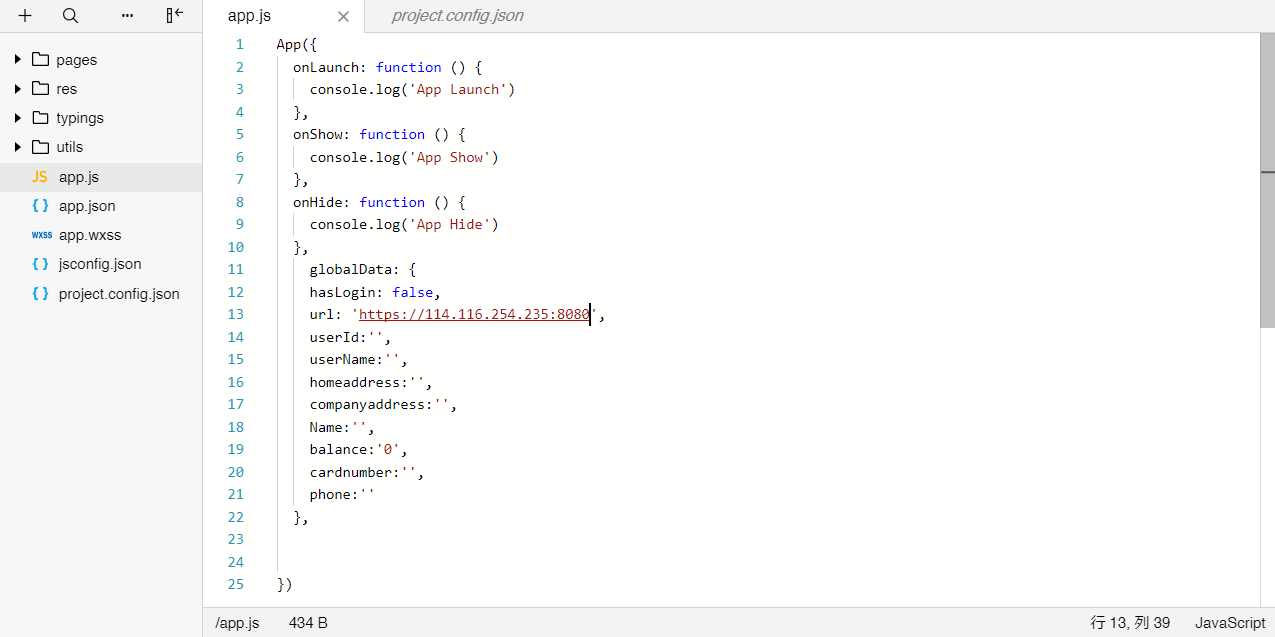Click the JS icon beside app.js
This screenshot has width=1275, height=637.
pos(39,177)
